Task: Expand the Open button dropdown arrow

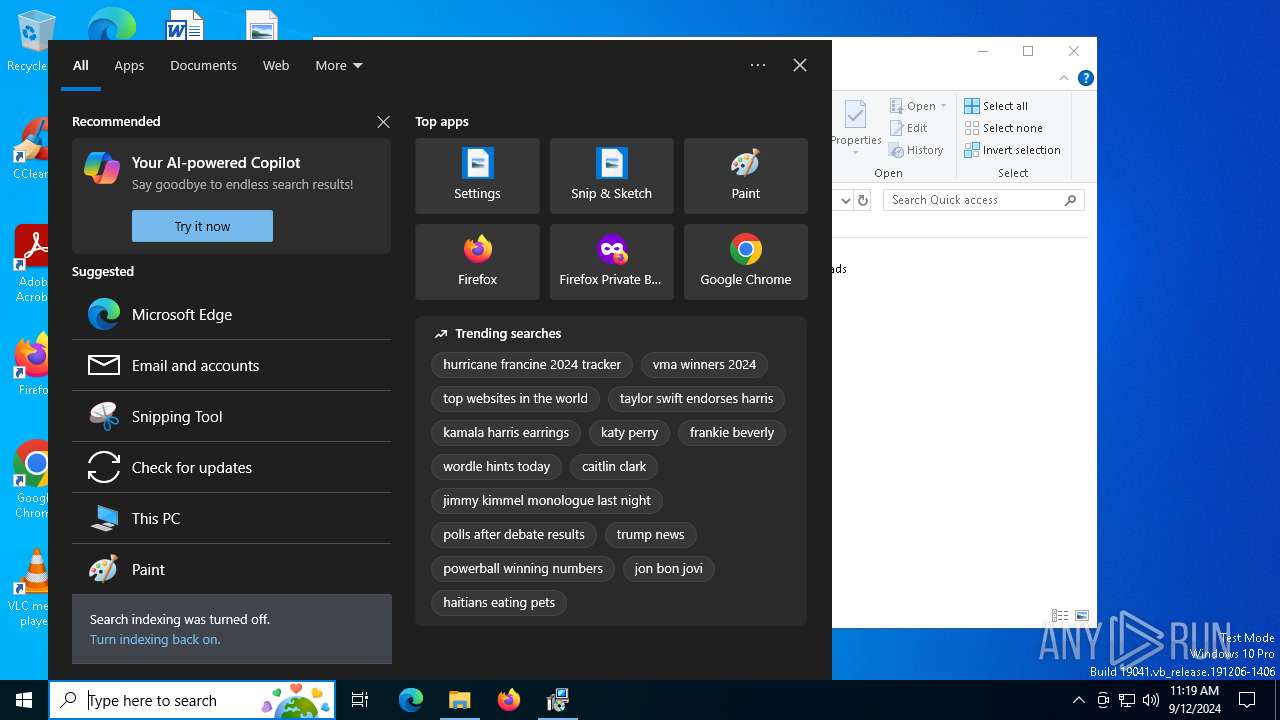Action: coord(943,106)
